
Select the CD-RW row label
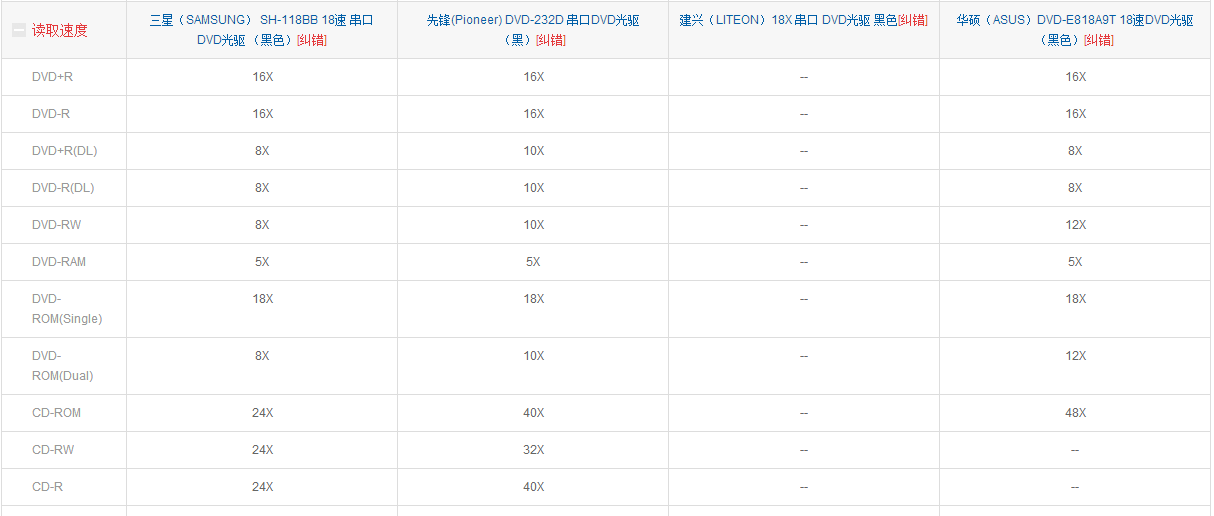coord(53,450)
